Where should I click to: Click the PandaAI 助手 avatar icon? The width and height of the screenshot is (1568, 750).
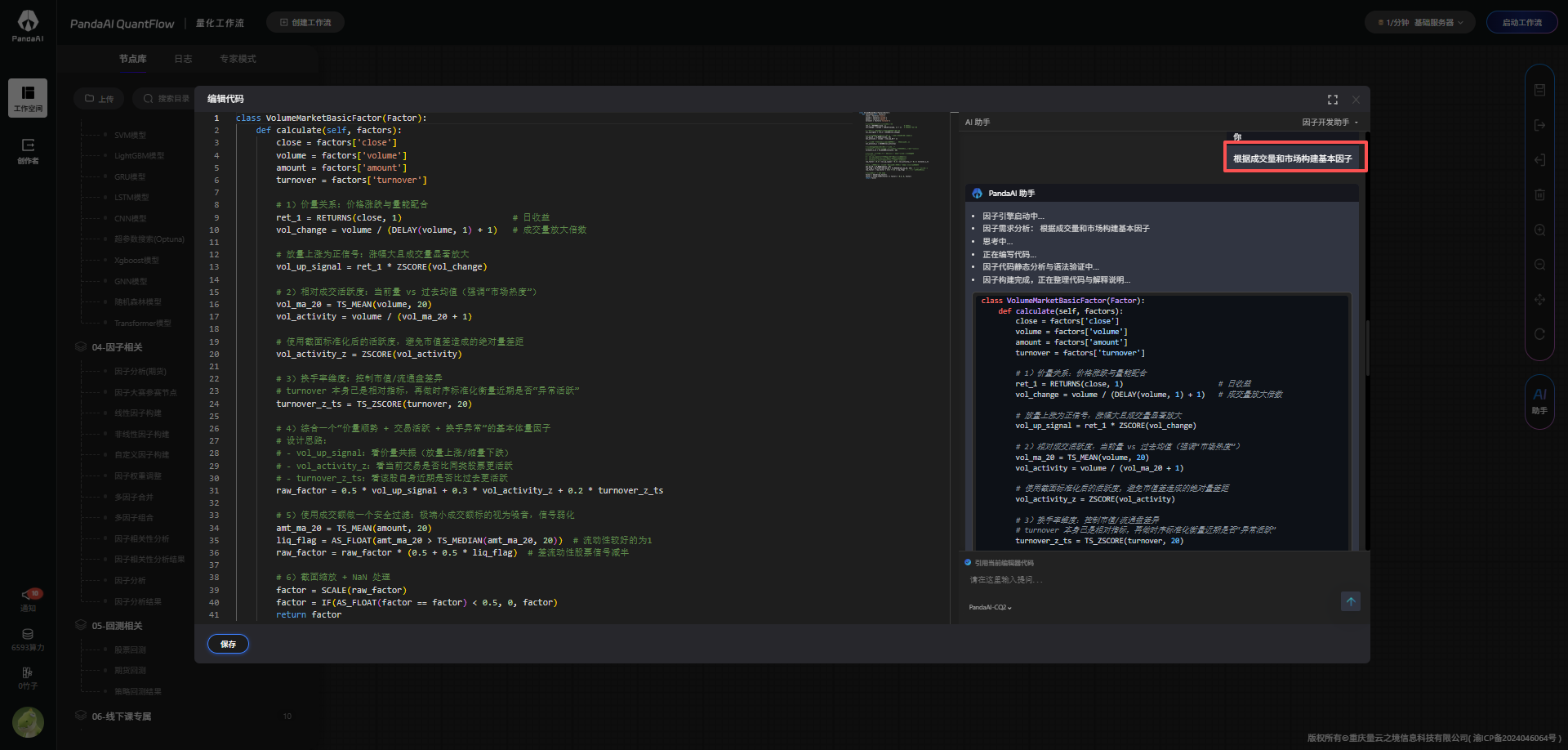(x=977, y=194)
